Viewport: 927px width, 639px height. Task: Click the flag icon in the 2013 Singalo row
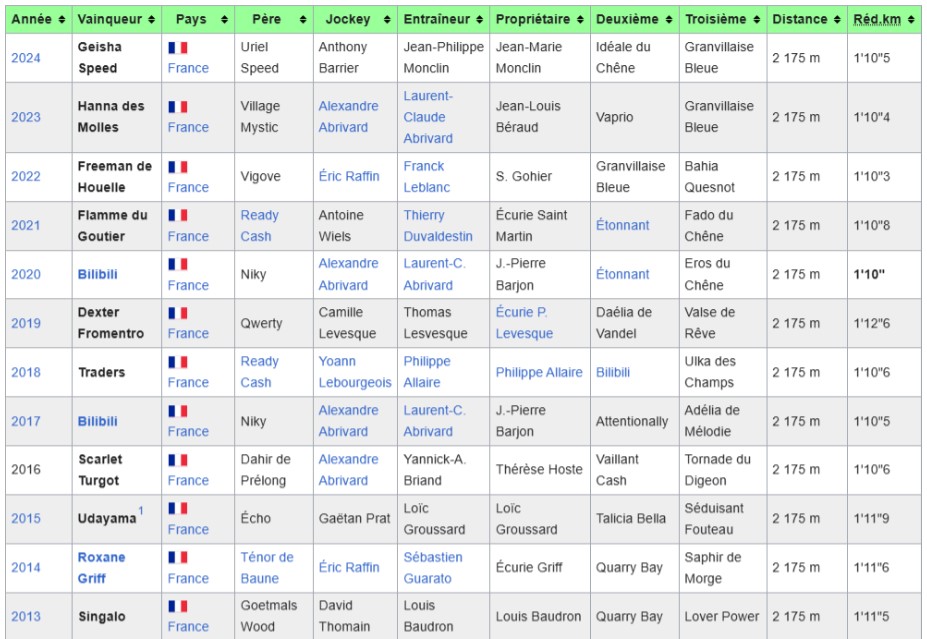pyautogui.click(x=177, y=606)
